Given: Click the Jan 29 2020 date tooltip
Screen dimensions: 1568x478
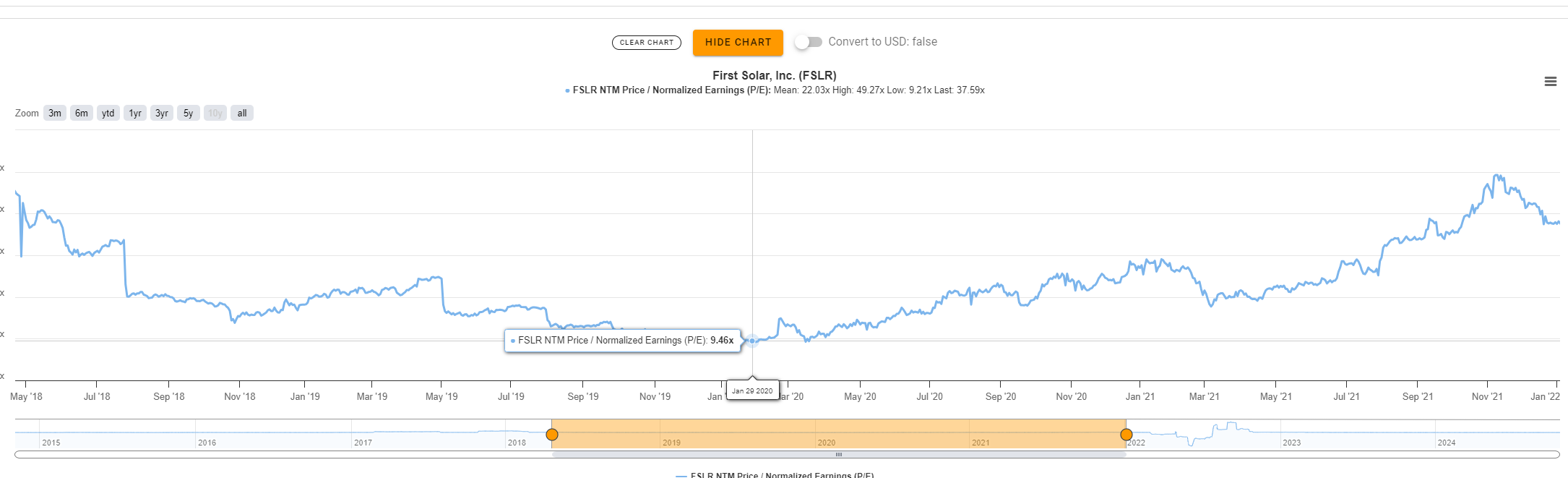Looking at the screenshot, I should 752,390.
